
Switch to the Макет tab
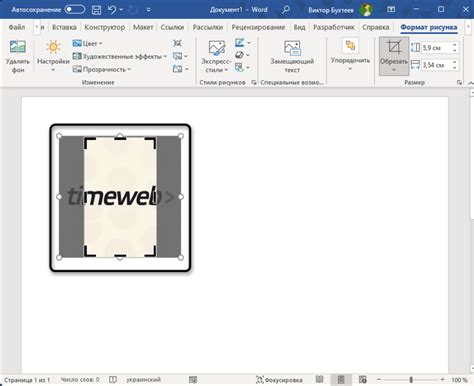143,27
